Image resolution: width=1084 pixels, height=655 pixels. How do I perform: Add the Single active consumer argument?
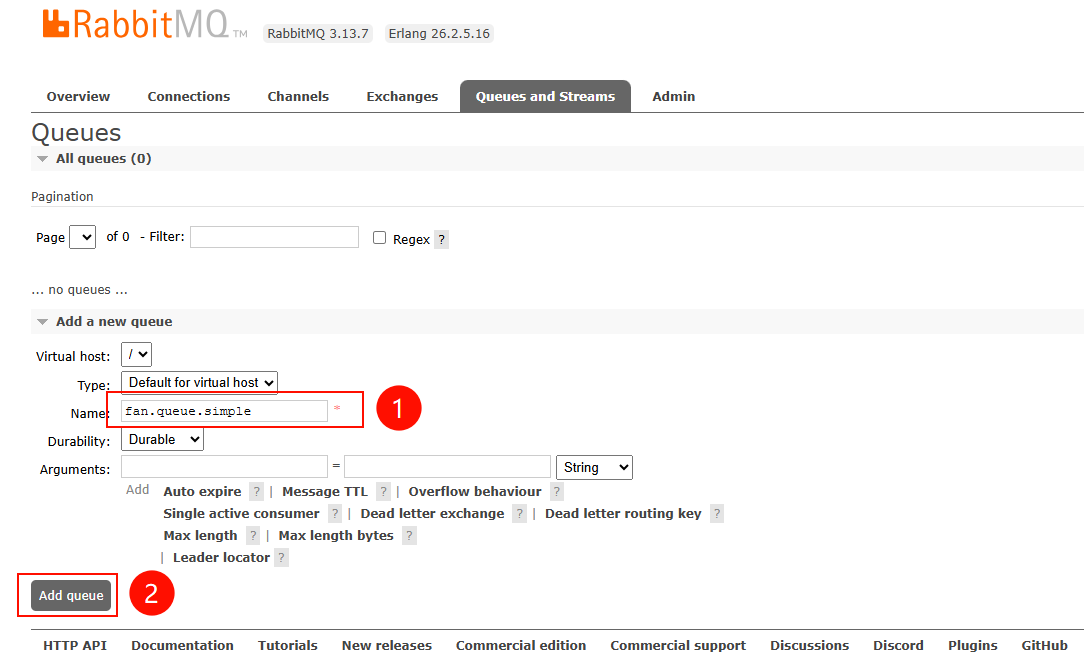point(241,514)
